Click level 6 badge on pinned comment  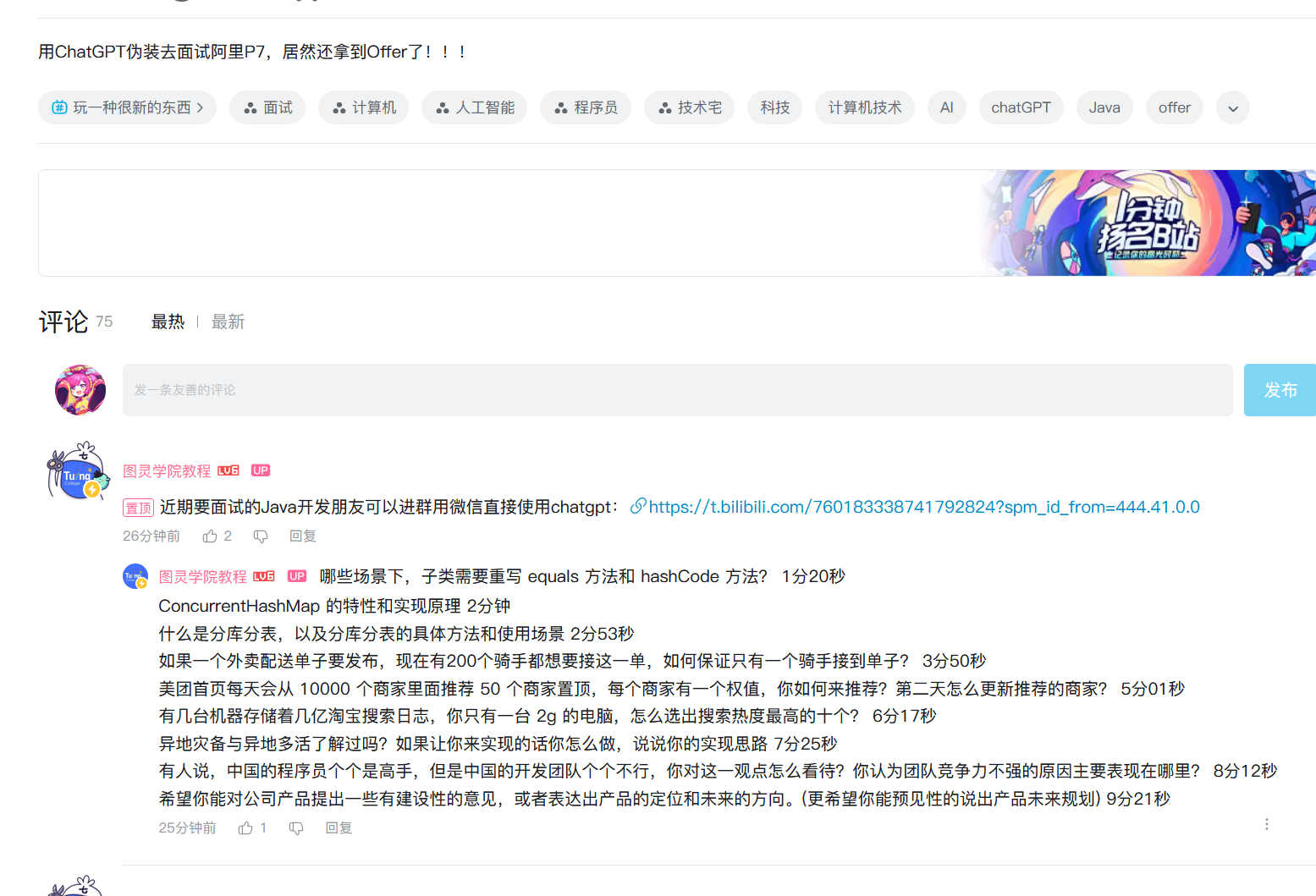[229, 470]
